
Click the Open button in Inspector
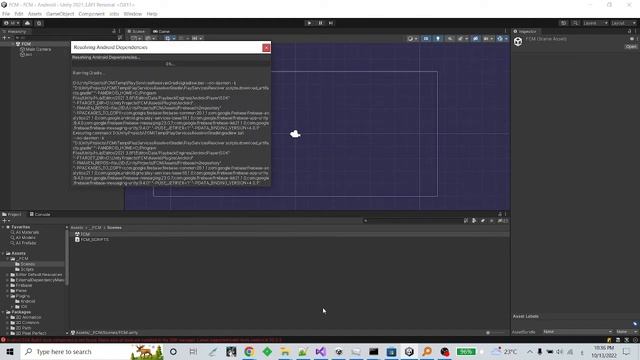631,47
